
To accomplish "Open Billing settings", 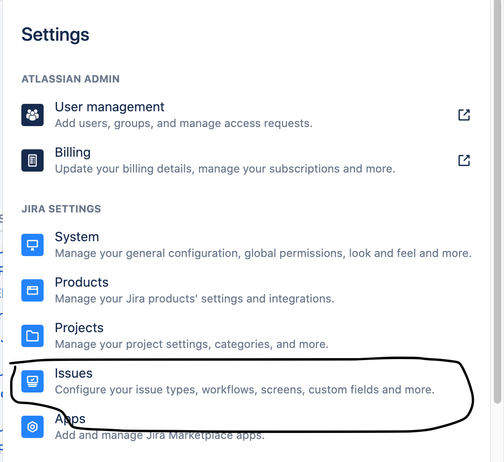I will [73, 152].
